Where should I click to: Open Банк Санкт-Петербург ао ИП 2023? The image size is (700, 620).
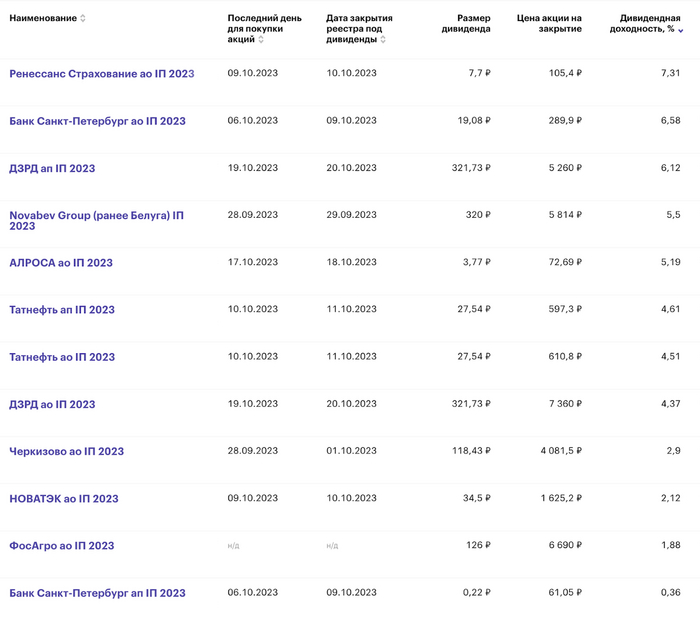[97, 121]
